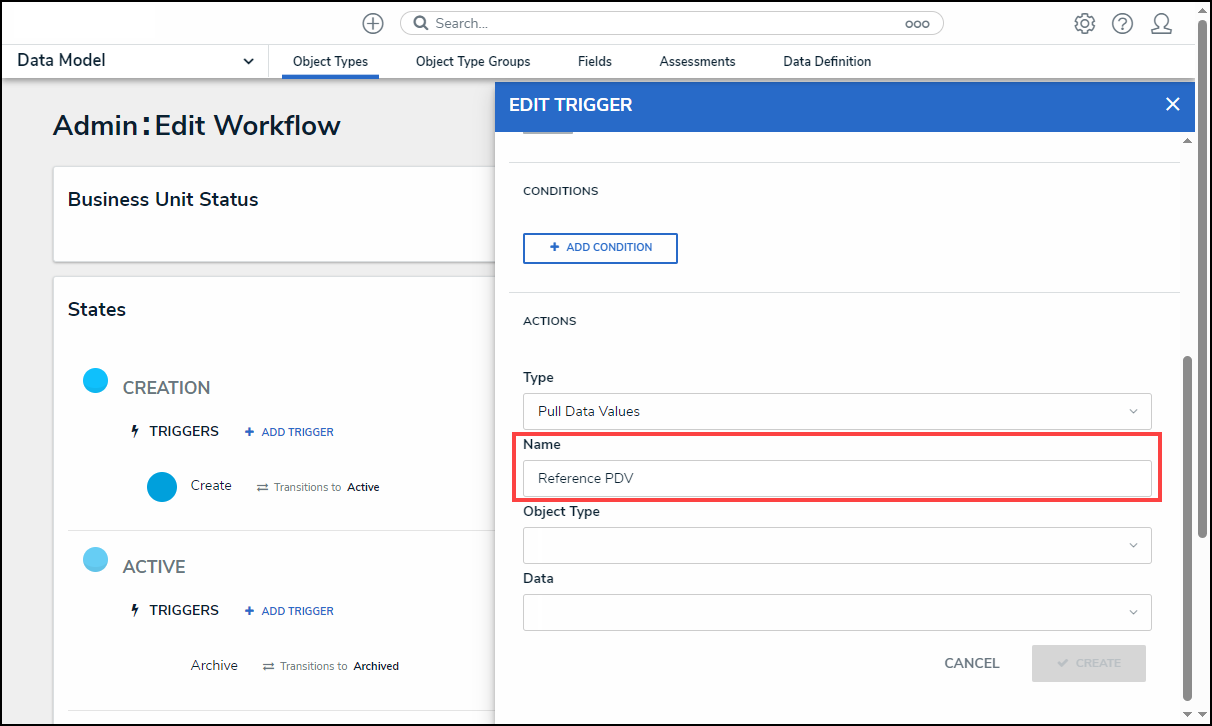Screen dimensions: 1212x726
Task: Click the plus create icon beside search
Action: (x=373, y=23)
